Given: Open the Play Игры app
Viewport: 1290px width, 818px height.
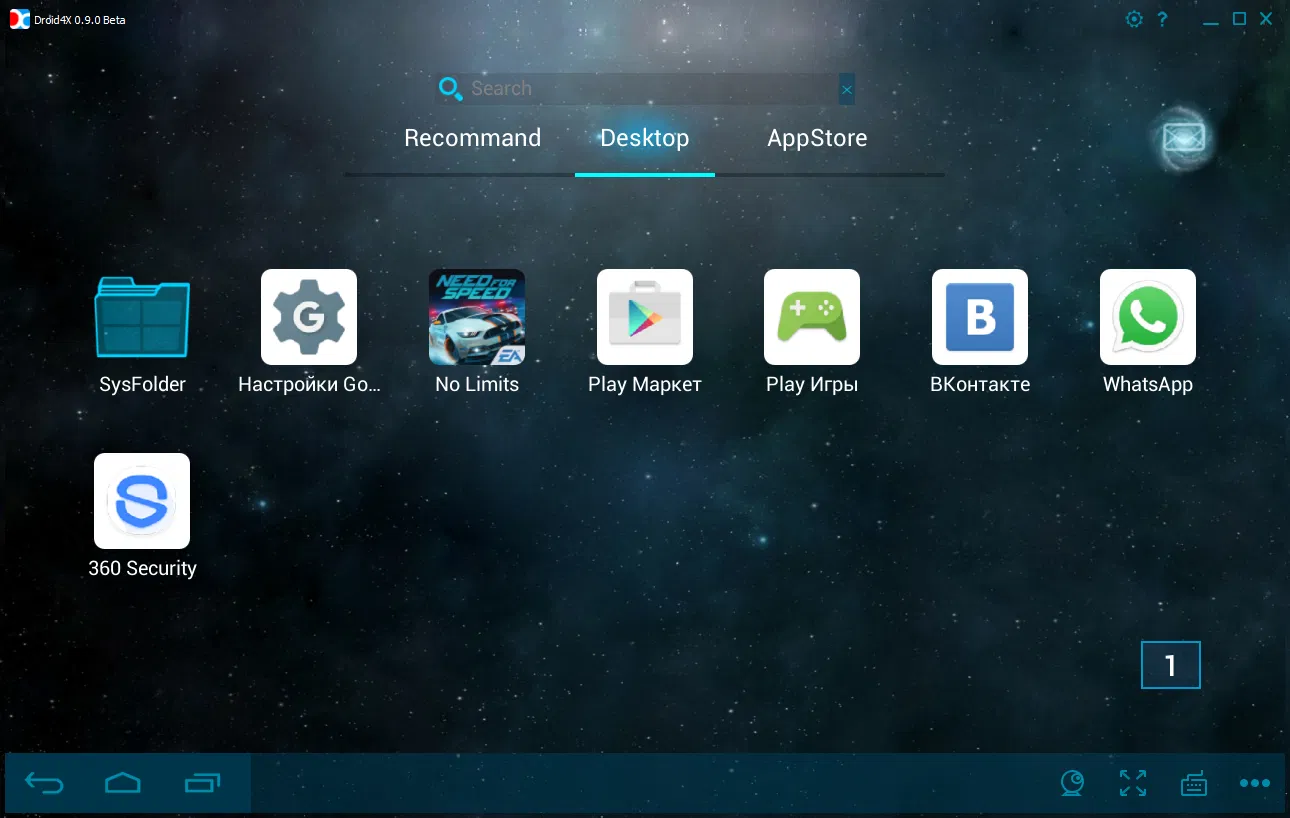Looking at the screenshot, I should (x=812, y=317).
